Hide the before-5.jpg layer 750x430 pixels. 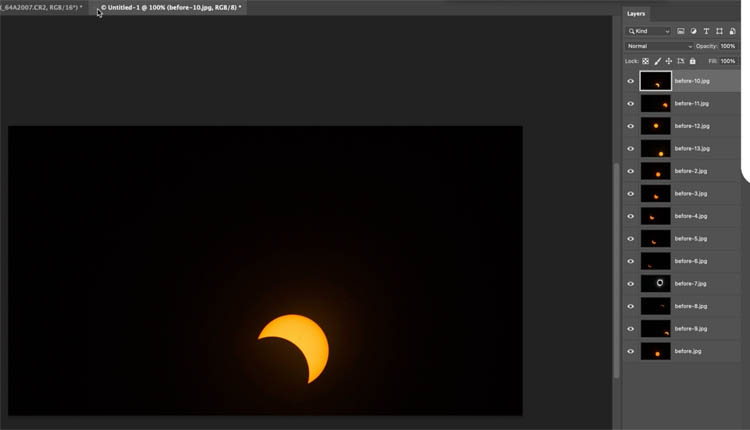tap(630, 239)
